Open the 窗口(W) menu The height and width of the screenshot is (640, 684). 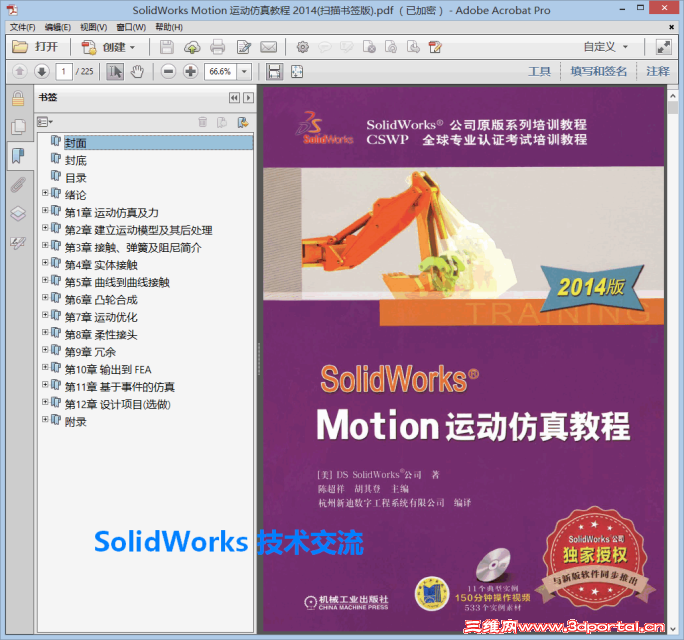coord(131,27)
